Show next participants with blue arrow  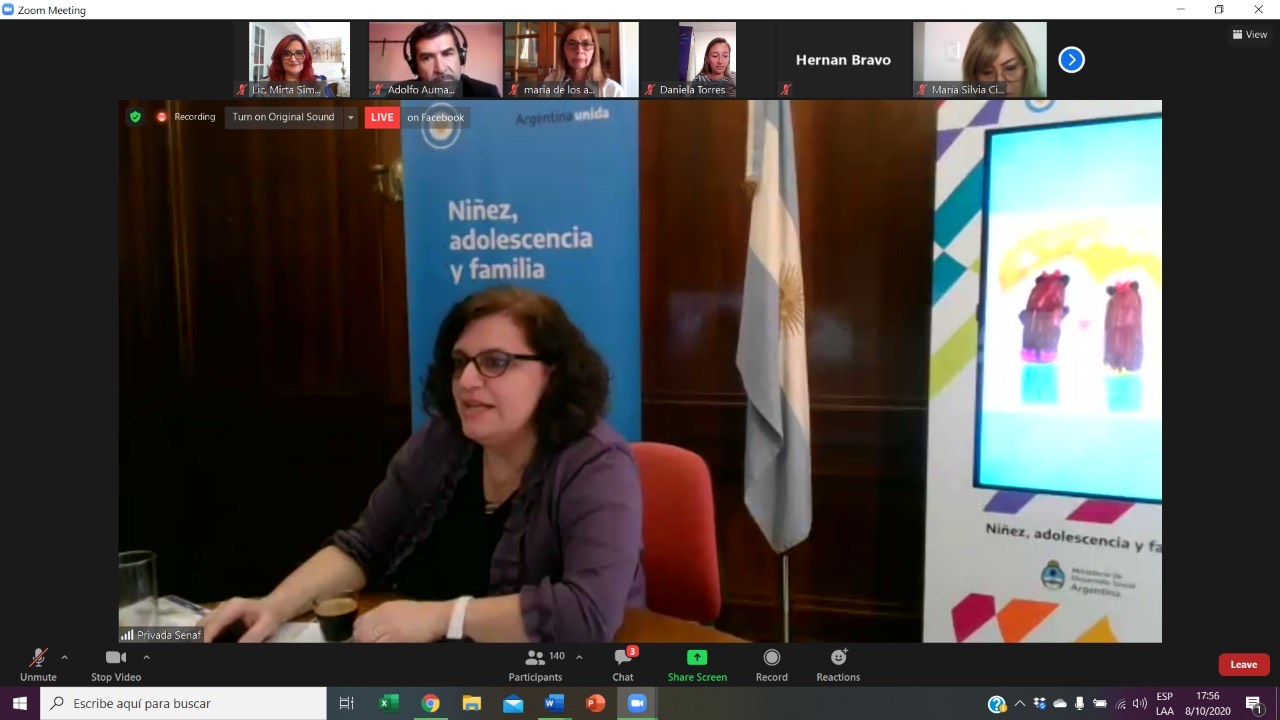[1071, 60]
